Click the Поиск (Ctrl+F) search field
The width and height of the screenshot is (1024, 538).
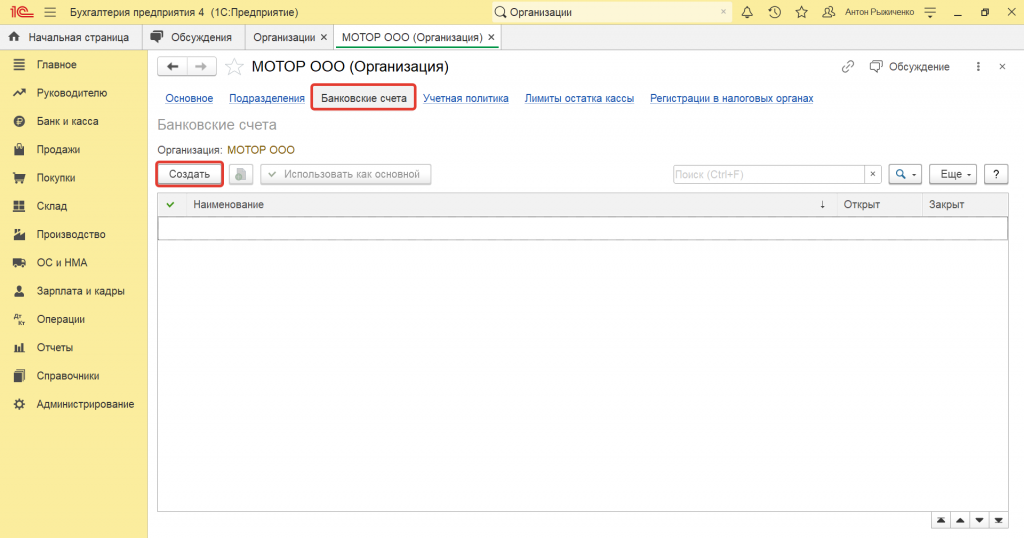(768, 174)
